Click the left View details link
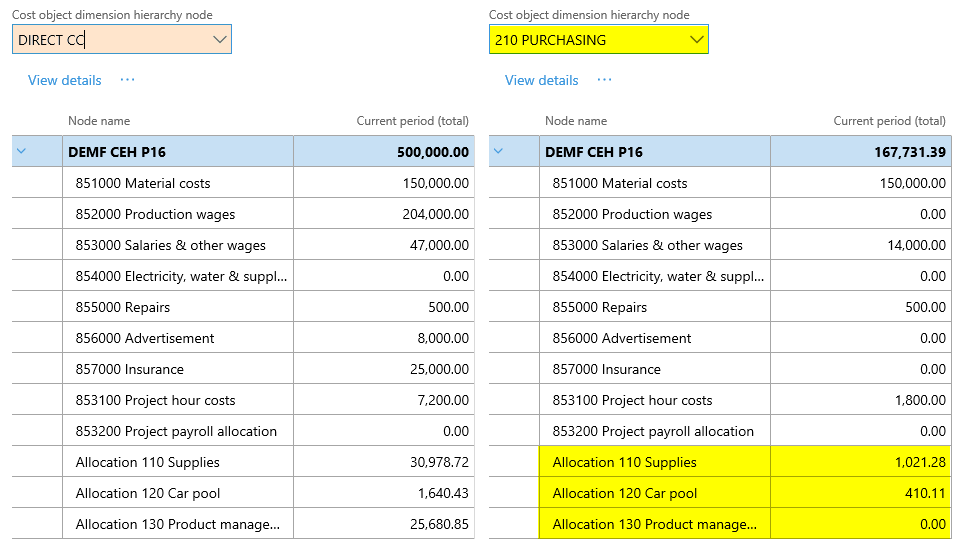This screenshot has width=959, height=546. tap(64, 80)
